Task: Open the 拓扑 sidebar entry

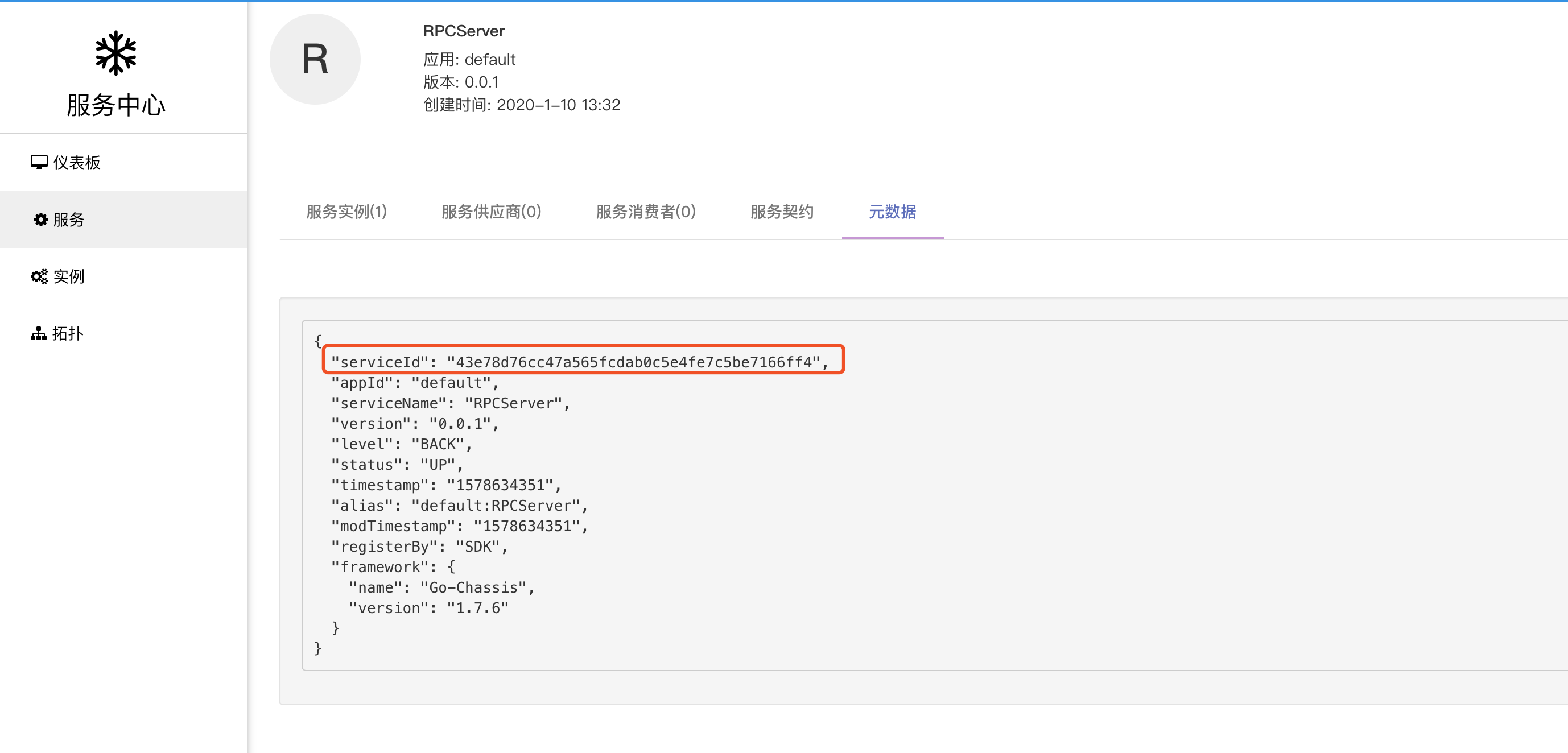Action: (x=68, y=333)
